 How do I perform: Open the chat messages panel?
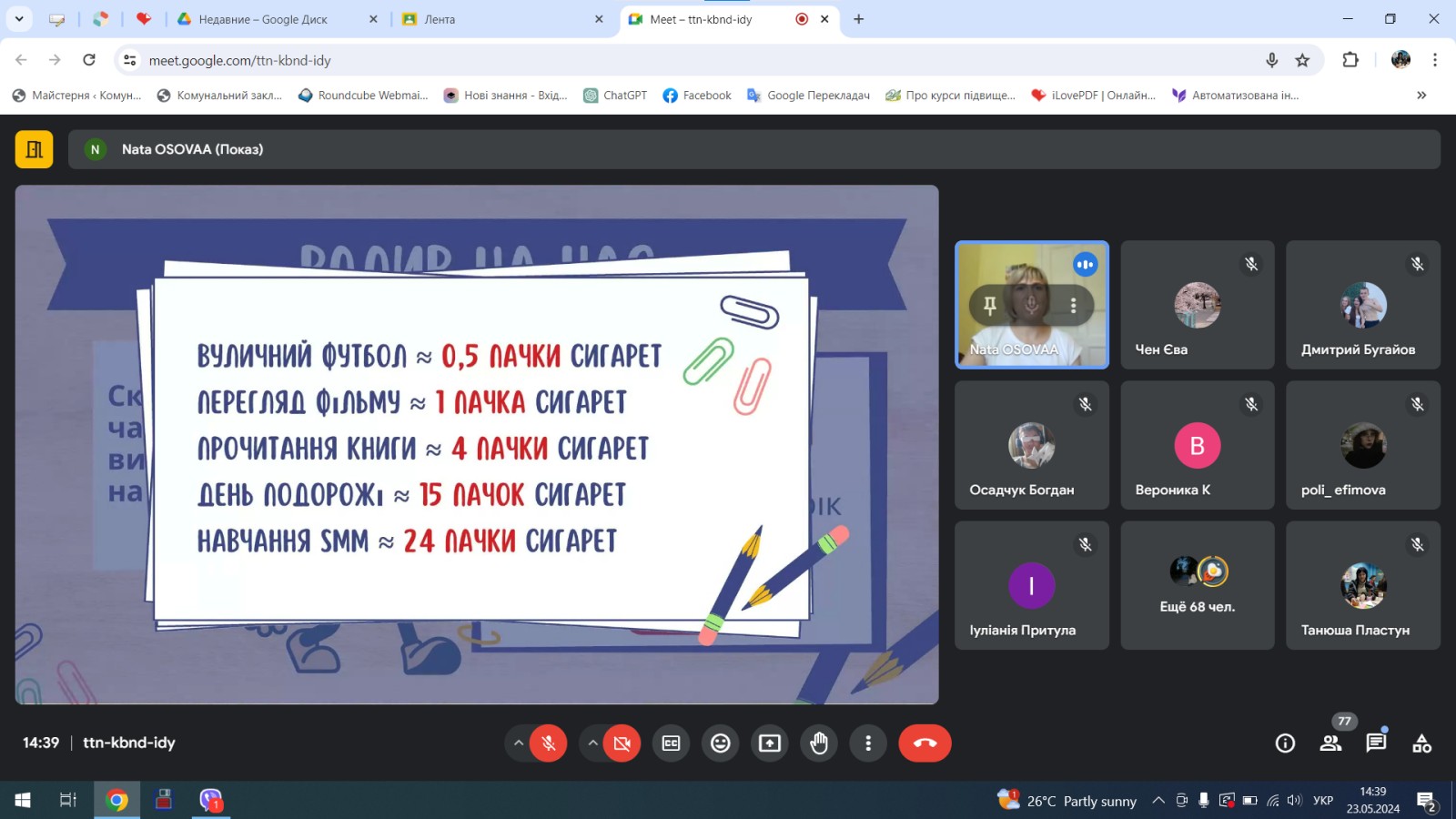(1375, 743)
